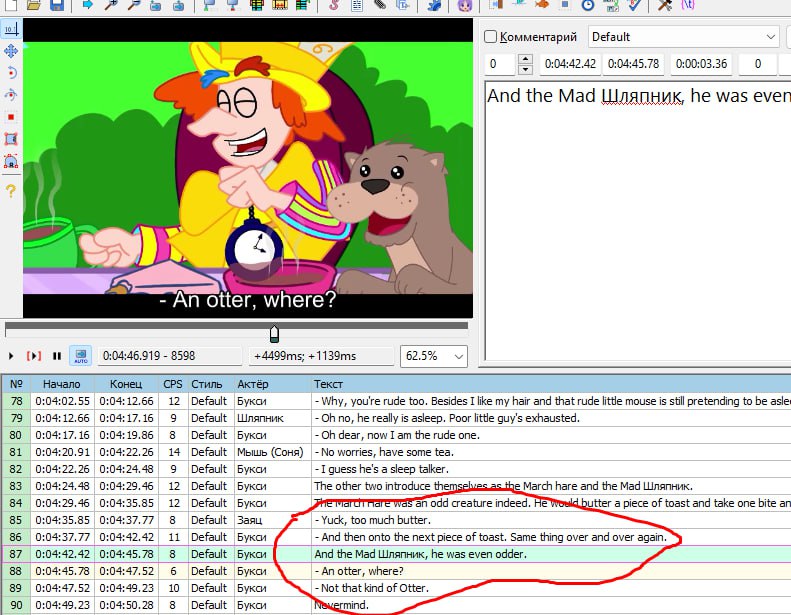Zoom video out with the minus magnifier

pos(133,5)
